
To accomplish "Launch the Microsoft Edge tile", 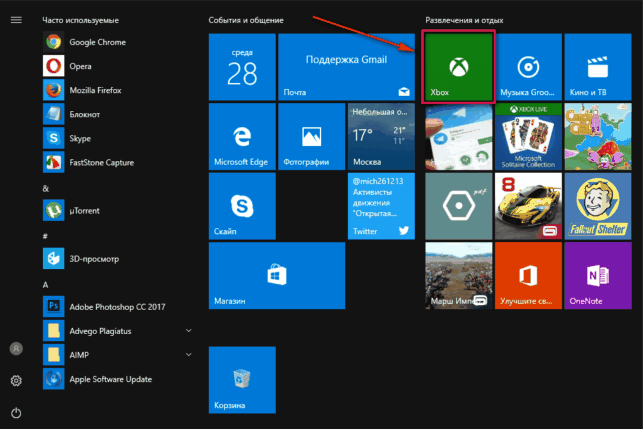I will tap(242, 137).
